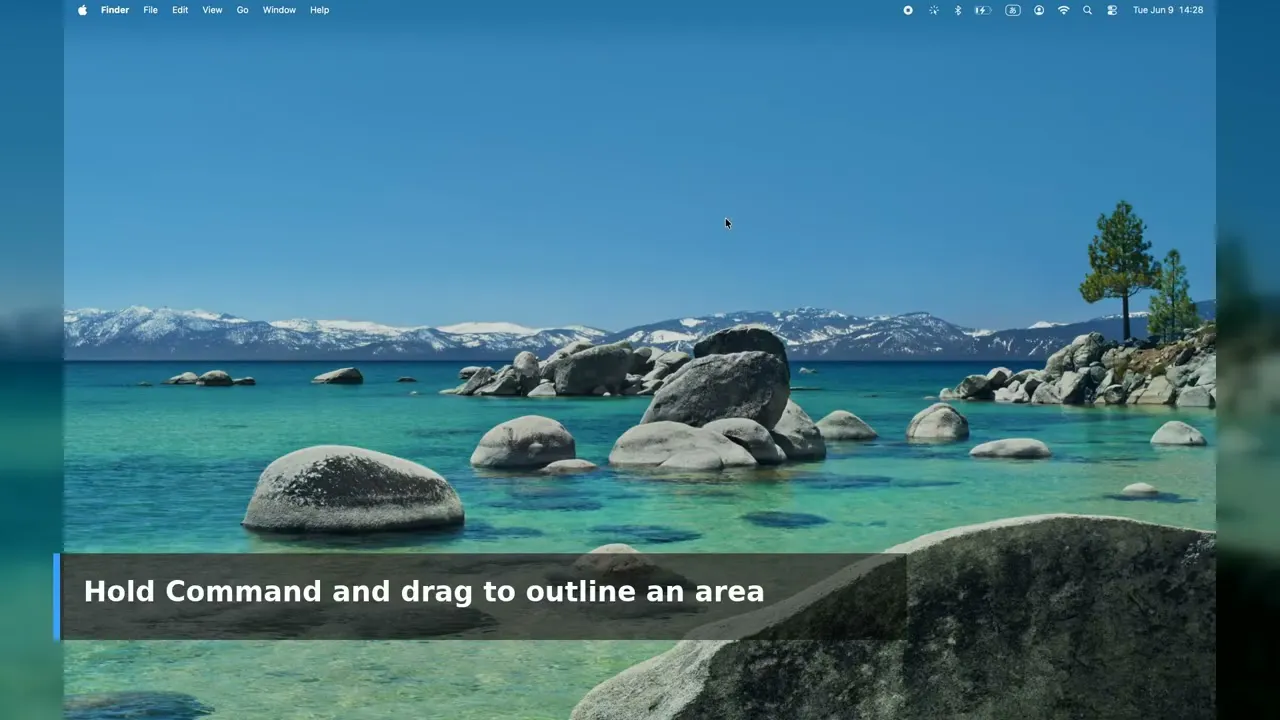Open the View menu
Viewport: 1280px width, 720px height.
pyautogui.click(x=212, y=10)
